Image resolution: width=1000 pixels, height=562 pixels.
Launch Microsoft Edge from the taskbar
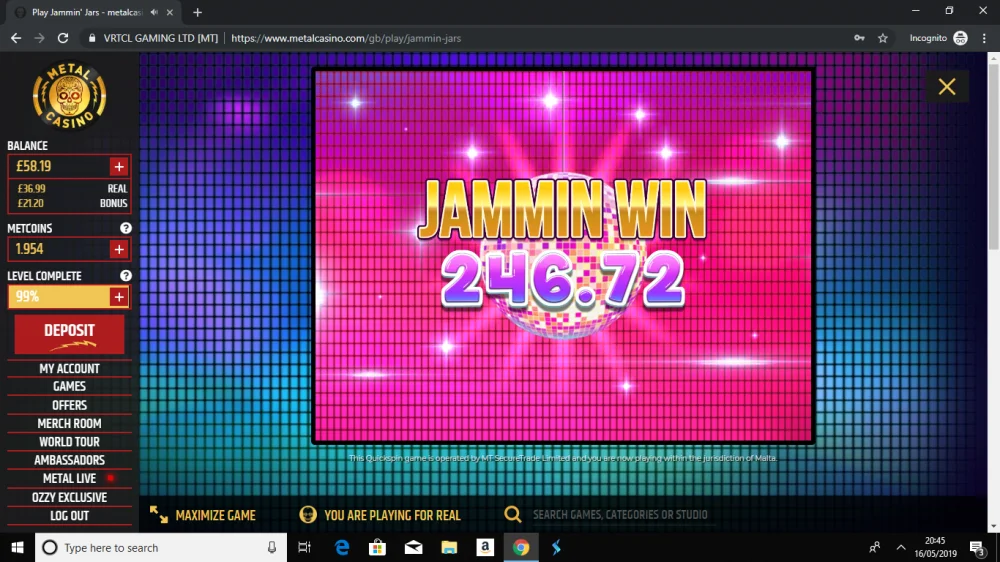tap(342, 547)
